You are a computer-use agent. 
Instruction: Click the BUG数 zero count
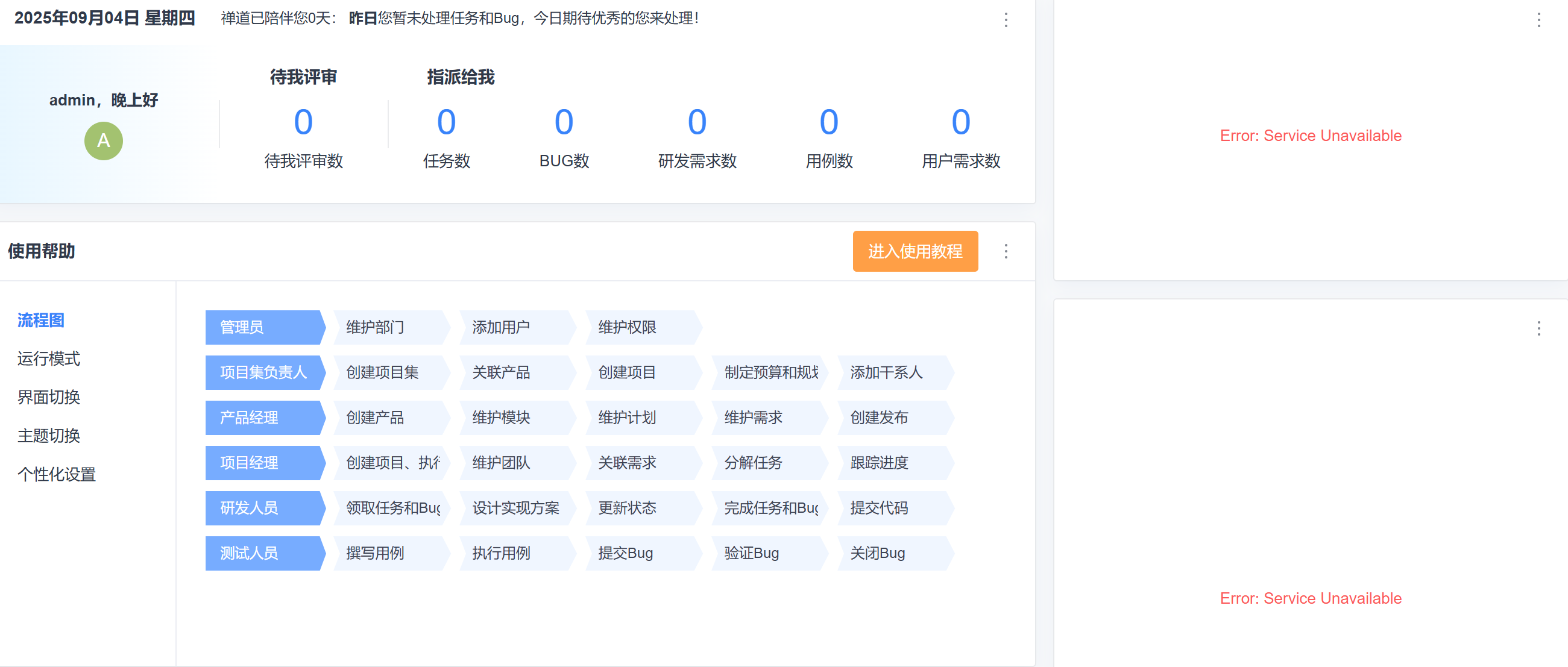tap(564, 122)
